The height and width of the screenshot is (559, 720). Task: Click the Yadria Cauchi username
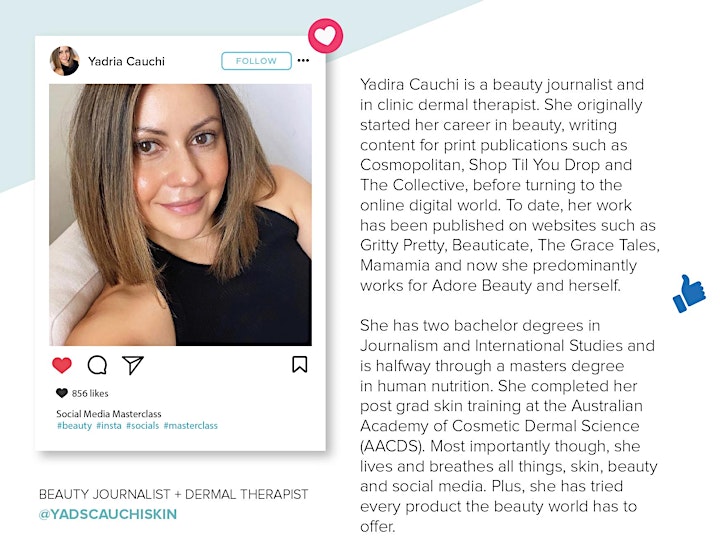tap(126, 61)
